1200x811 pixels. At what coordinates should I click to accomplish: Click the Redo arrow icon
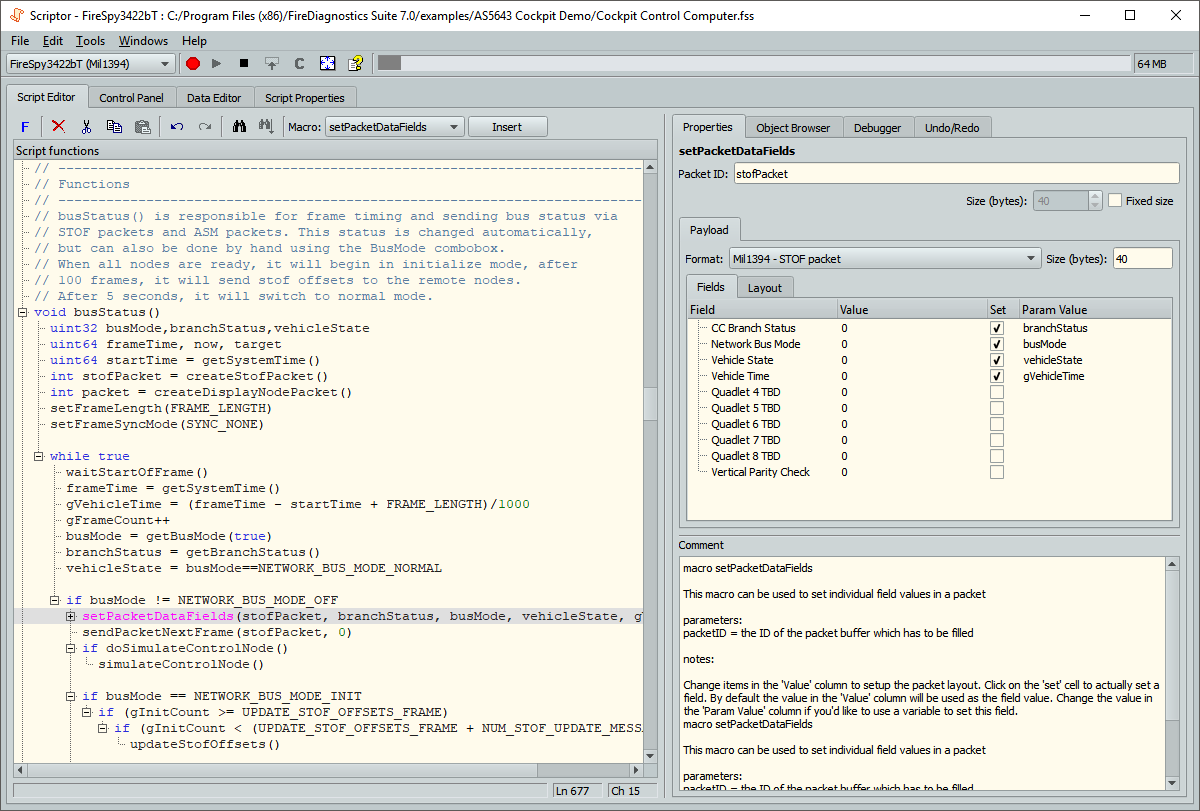pyautogui.click(x=205, y=127)
